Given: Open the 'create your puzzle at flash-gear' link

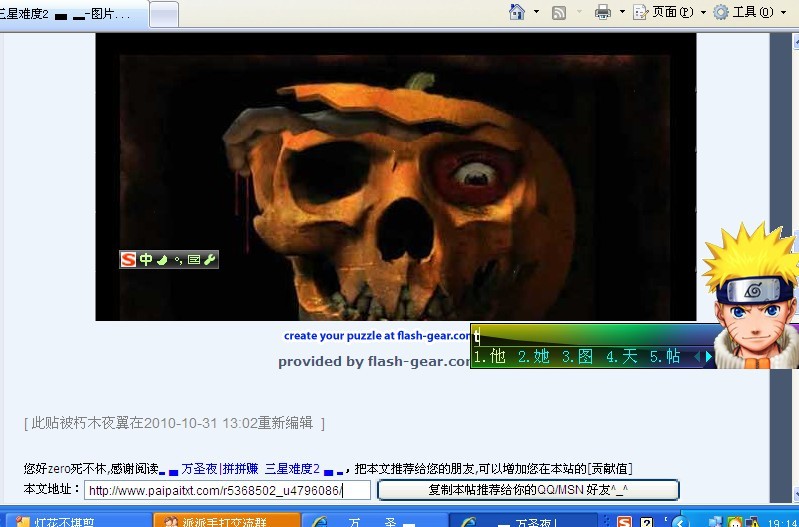Looking at the screenshot, I should 377,336.
